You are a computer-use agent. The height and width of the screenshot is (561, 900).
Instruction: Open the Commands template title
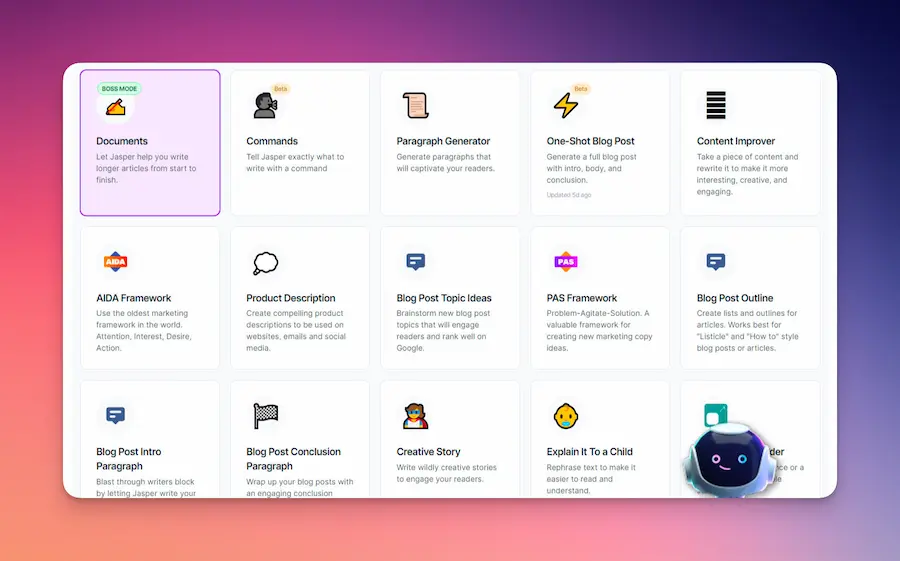point(272,141)
